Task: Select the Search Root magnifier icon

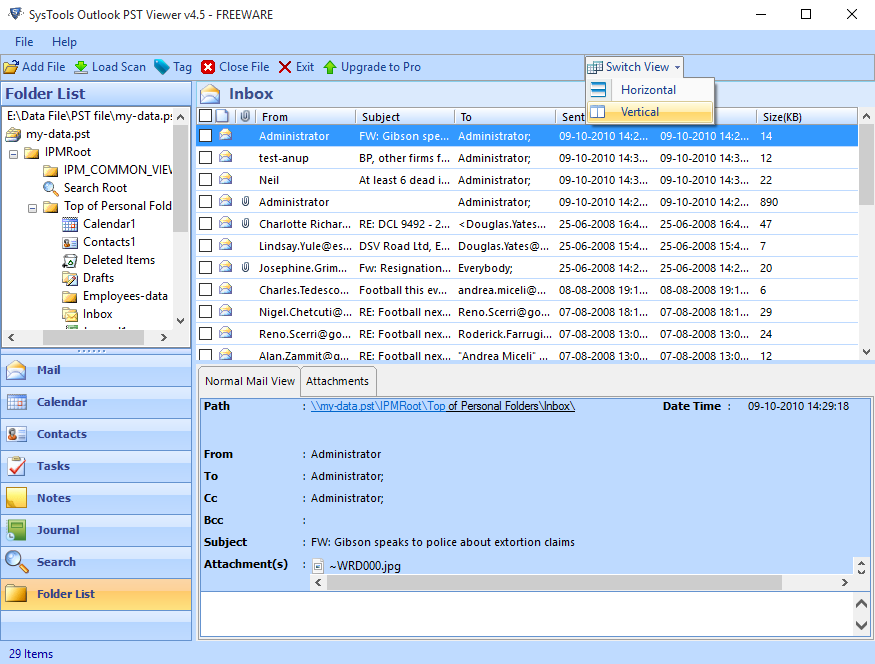Action: click(51, 189)
